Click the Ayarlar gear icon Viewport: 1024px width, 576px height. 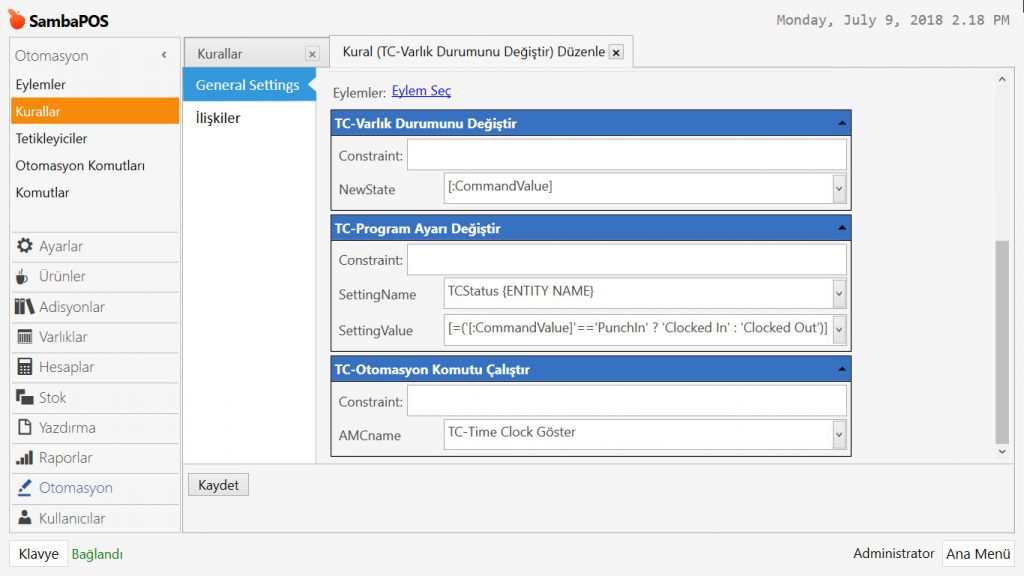pyautogui.click(x=25, y=246)
